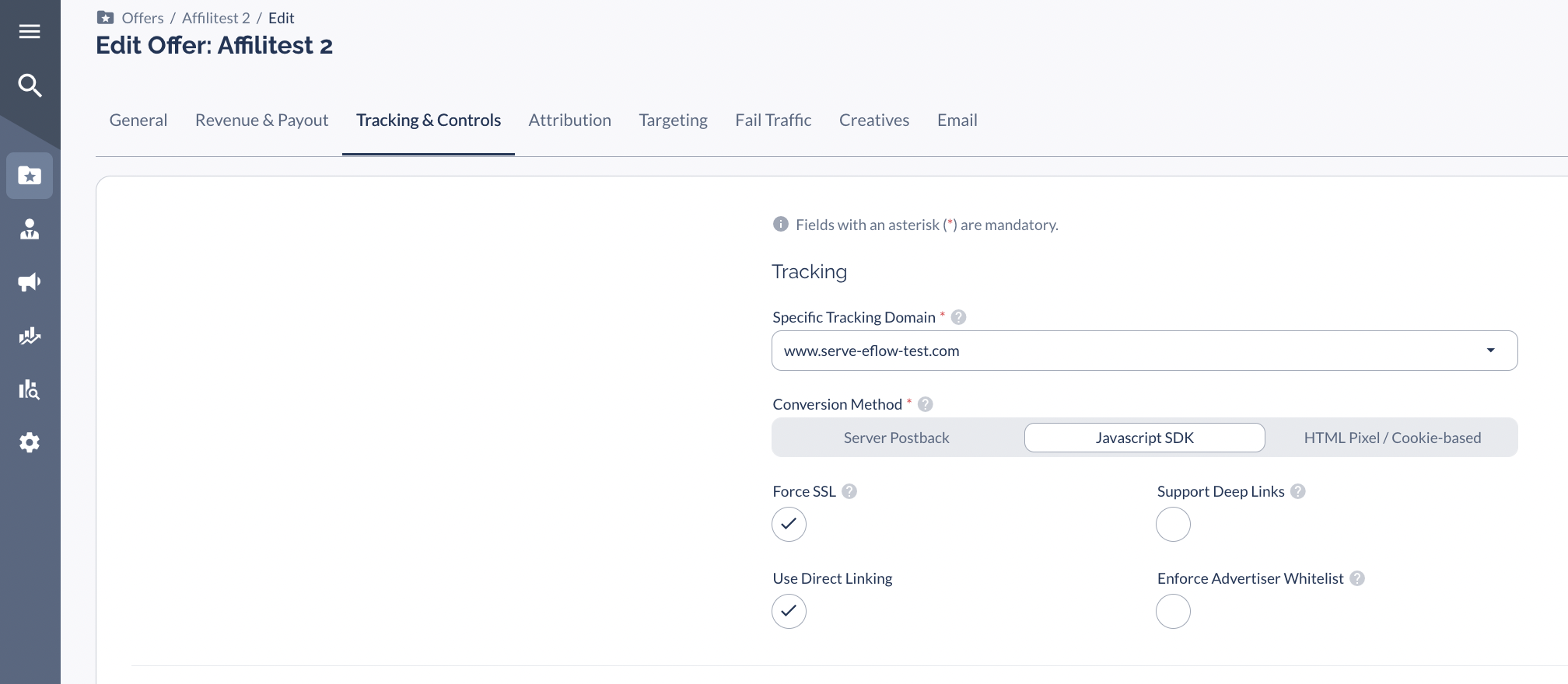Uncheck the Force SSL checkbox
Screen dimensions: 1568x684
[789, 524]
